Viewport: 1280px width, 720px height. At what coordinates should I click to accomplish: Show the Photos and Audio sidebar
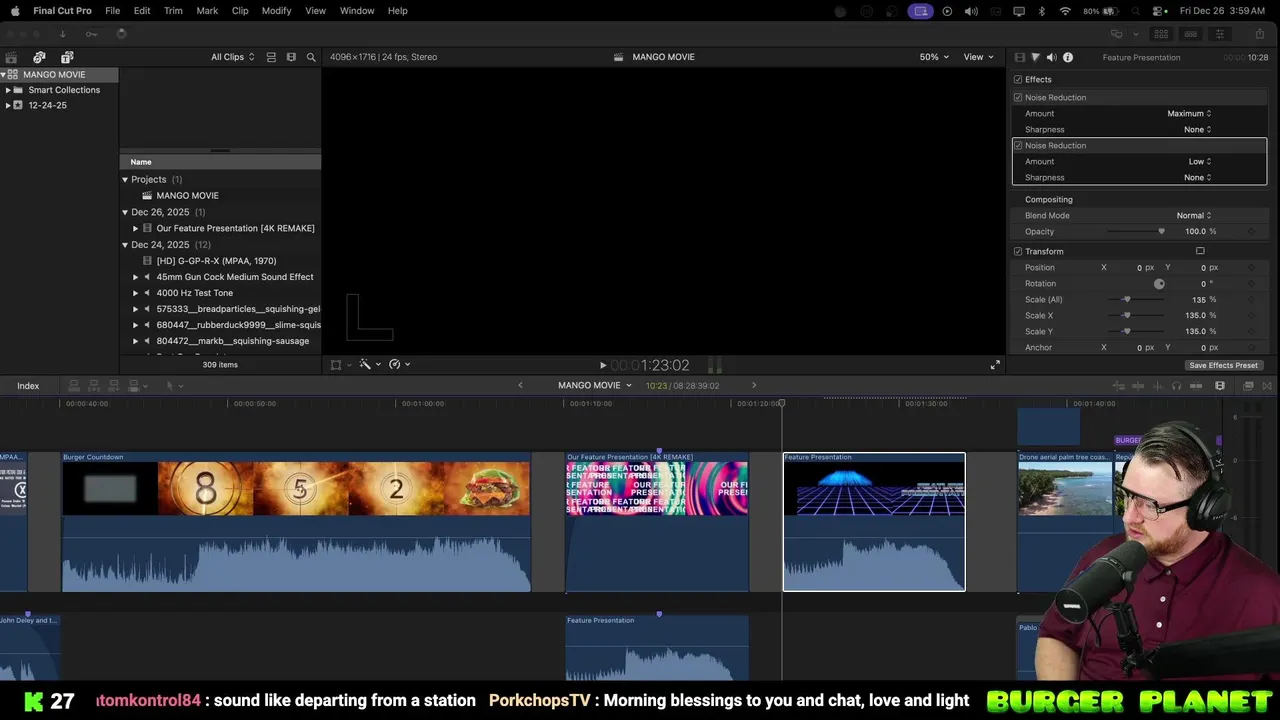coord(39,57)
